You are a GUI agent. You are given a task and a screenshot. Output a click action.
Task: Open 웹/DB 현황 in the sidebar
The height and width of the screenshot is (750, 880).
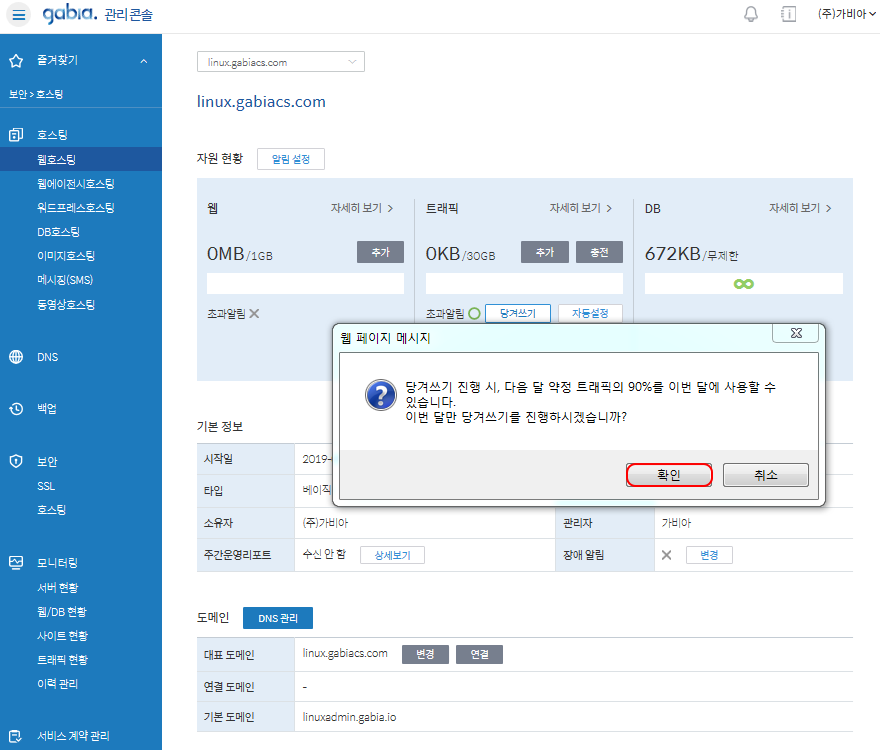click(x=62, y=612)
